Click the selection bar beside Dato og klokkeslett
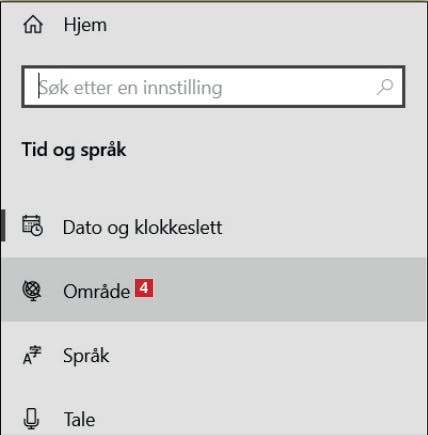428x435 pixels. [x=3, y=225]
